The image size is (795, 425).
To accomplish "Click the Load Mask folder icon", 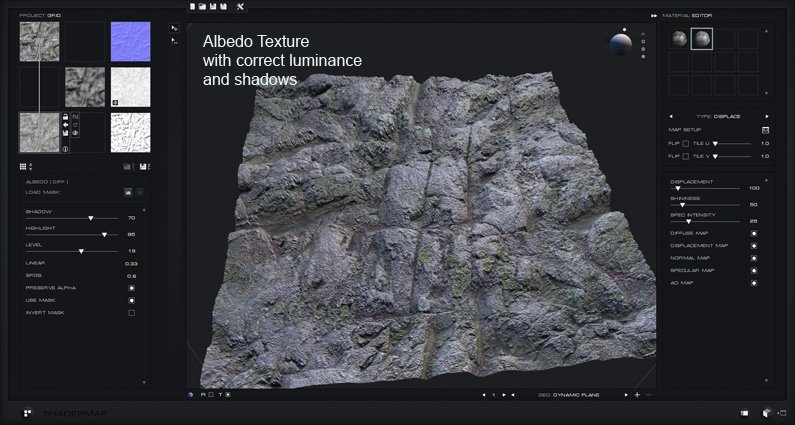I will [128, 191].
